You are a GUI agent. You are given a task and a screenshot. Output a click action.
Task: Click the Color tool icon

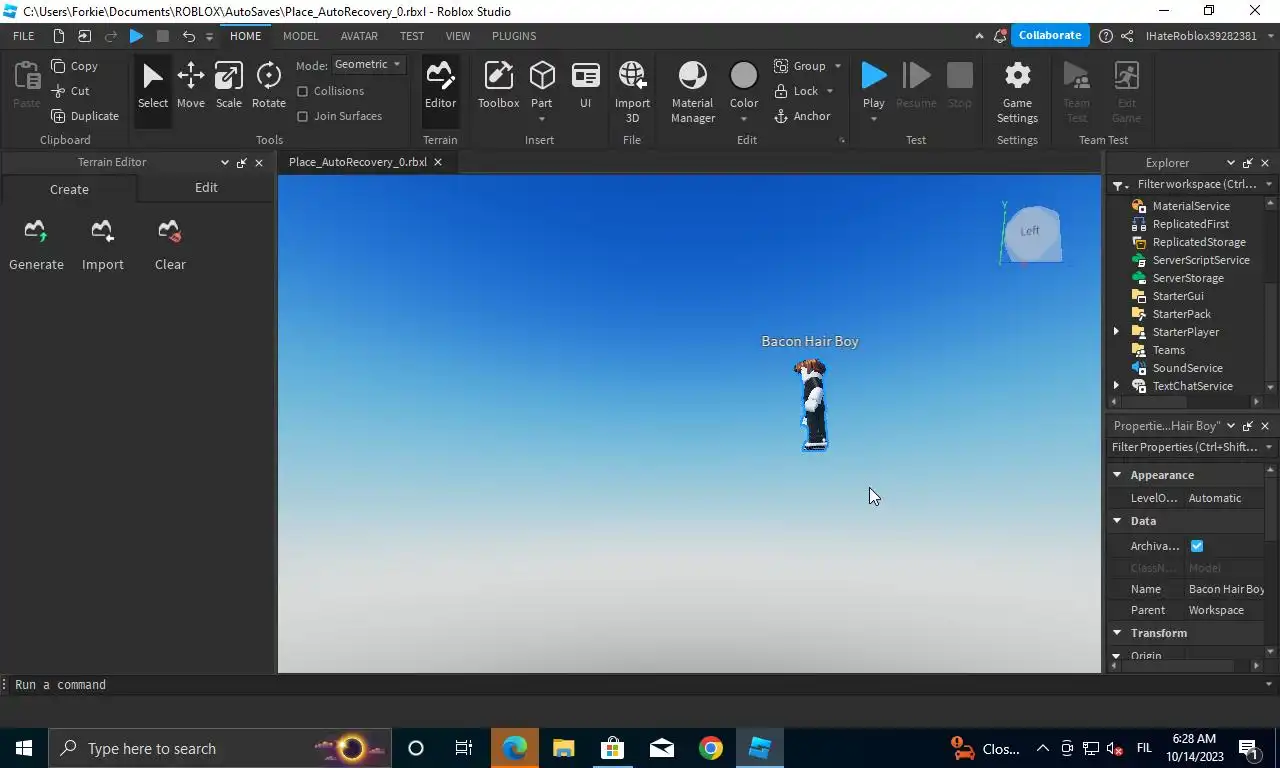tap(743, 76)
